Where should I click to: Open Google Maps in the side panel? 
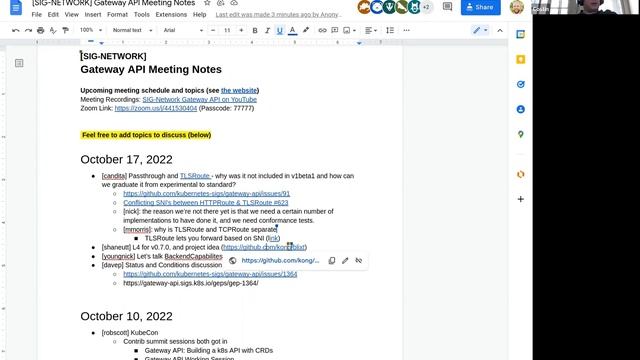[520, 134]
